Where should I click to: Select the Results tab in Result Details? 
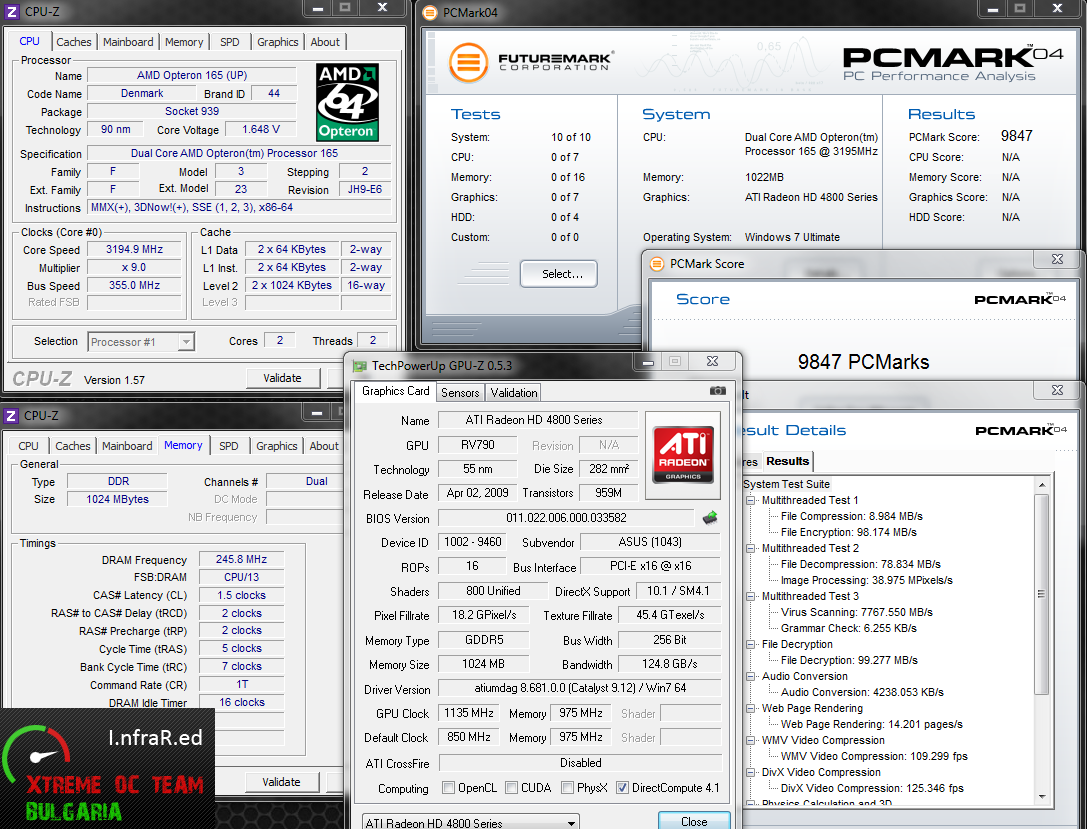click(788, 462)
